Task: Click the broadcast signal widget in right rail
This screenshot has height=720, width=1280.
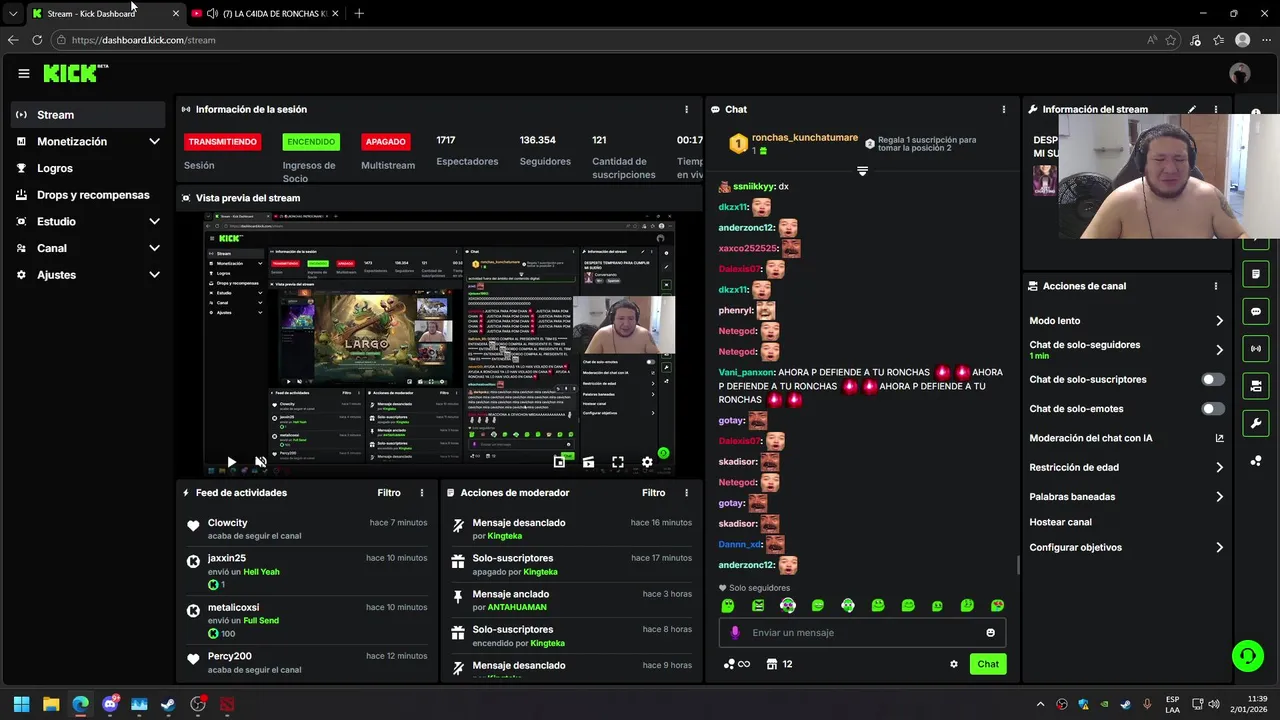Action: click(x=1256, y=348)
